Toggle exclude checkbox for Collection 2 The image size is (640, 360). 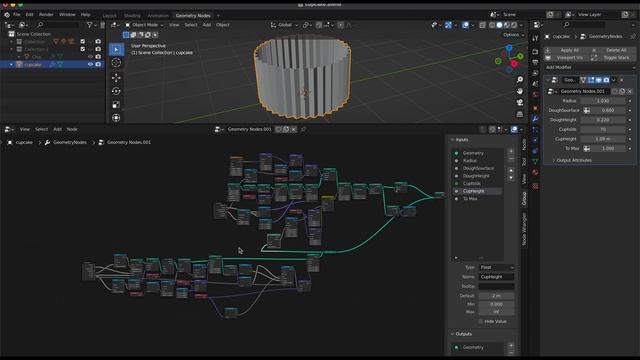pyautogui.click(x=83, y=49)
